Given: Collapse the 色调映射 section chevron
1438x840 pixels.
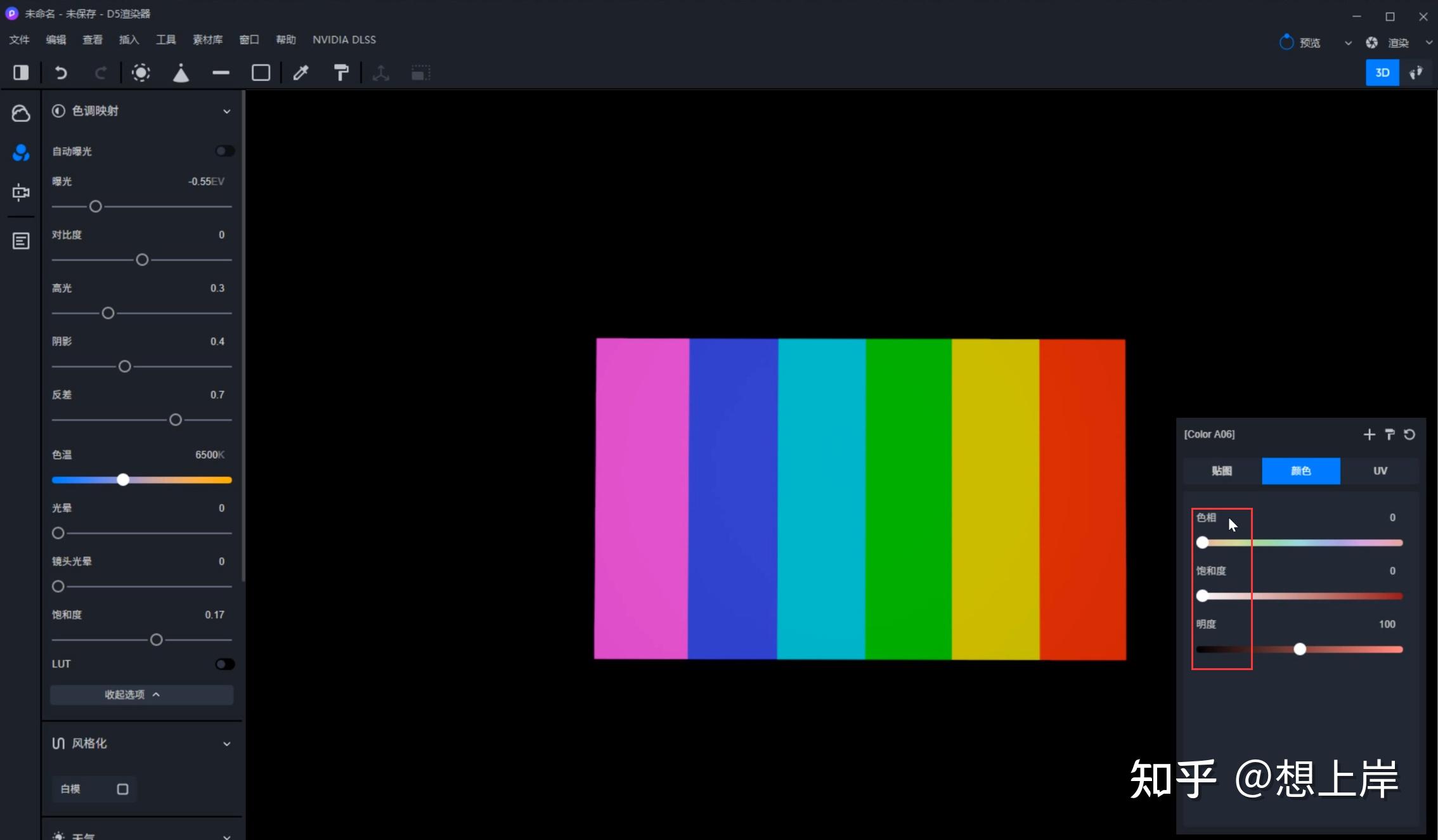Looking at the screenshot, I should (x=226, y=112).
